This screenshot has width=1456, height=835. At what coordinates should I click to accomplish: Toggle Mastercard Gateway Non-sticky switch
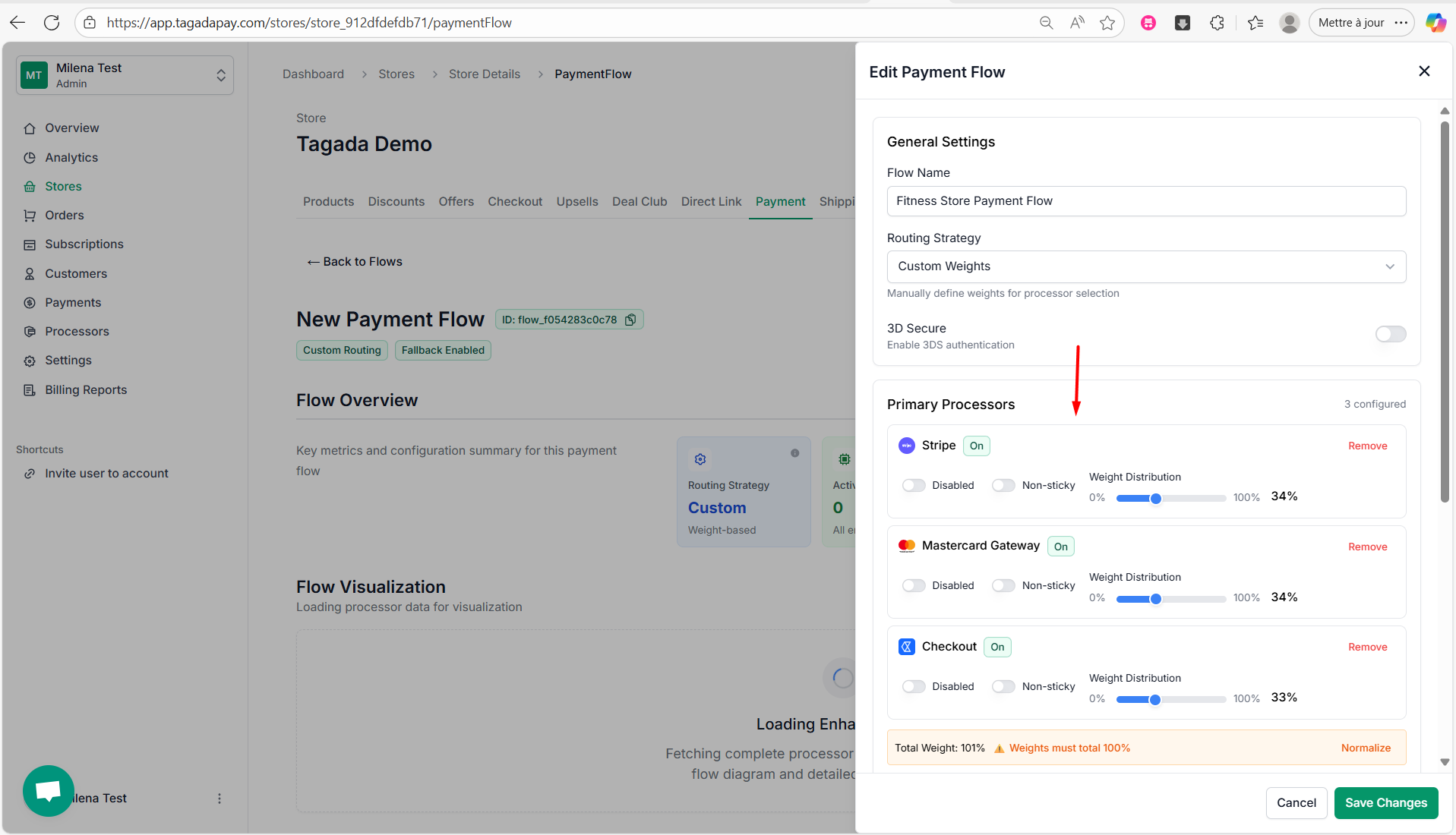tap(1003, 586)
